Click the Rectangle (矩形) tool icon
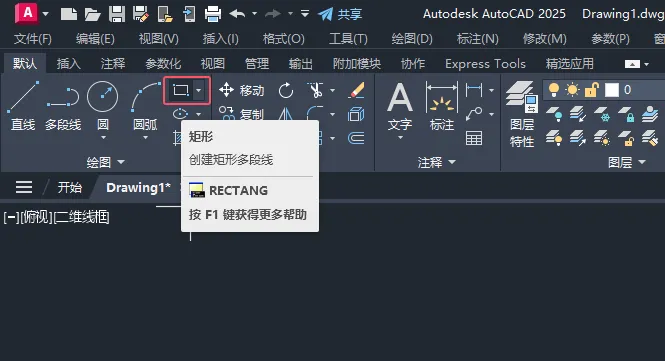 coord(181,90)
